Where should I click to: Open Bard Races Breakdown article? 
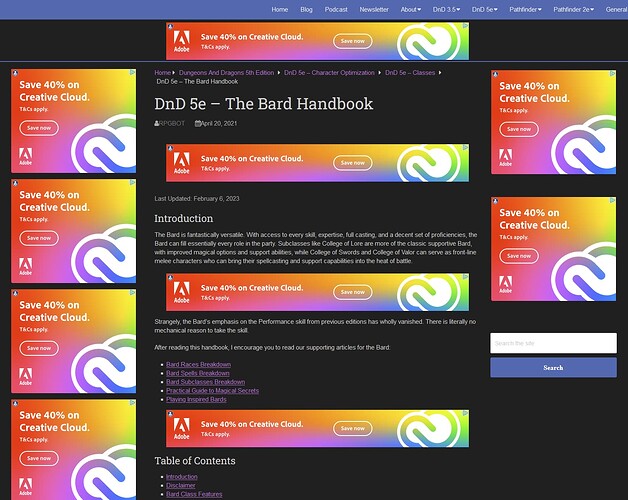click(x=198, y=365)
